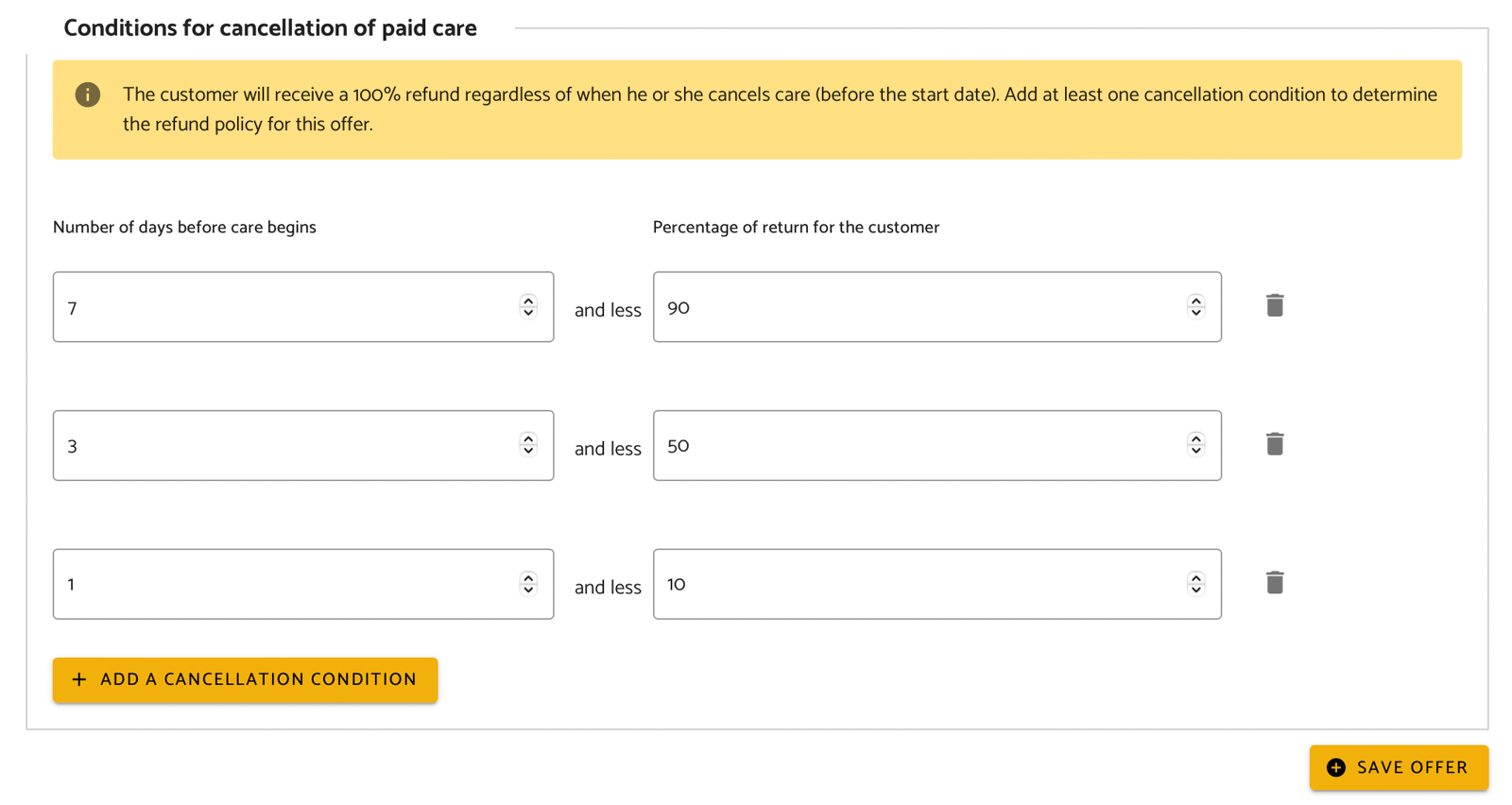Viewport: 1512px width, 805px height.
Task: Decrease the 7 days value with down arrow
Action: (528, 313)
